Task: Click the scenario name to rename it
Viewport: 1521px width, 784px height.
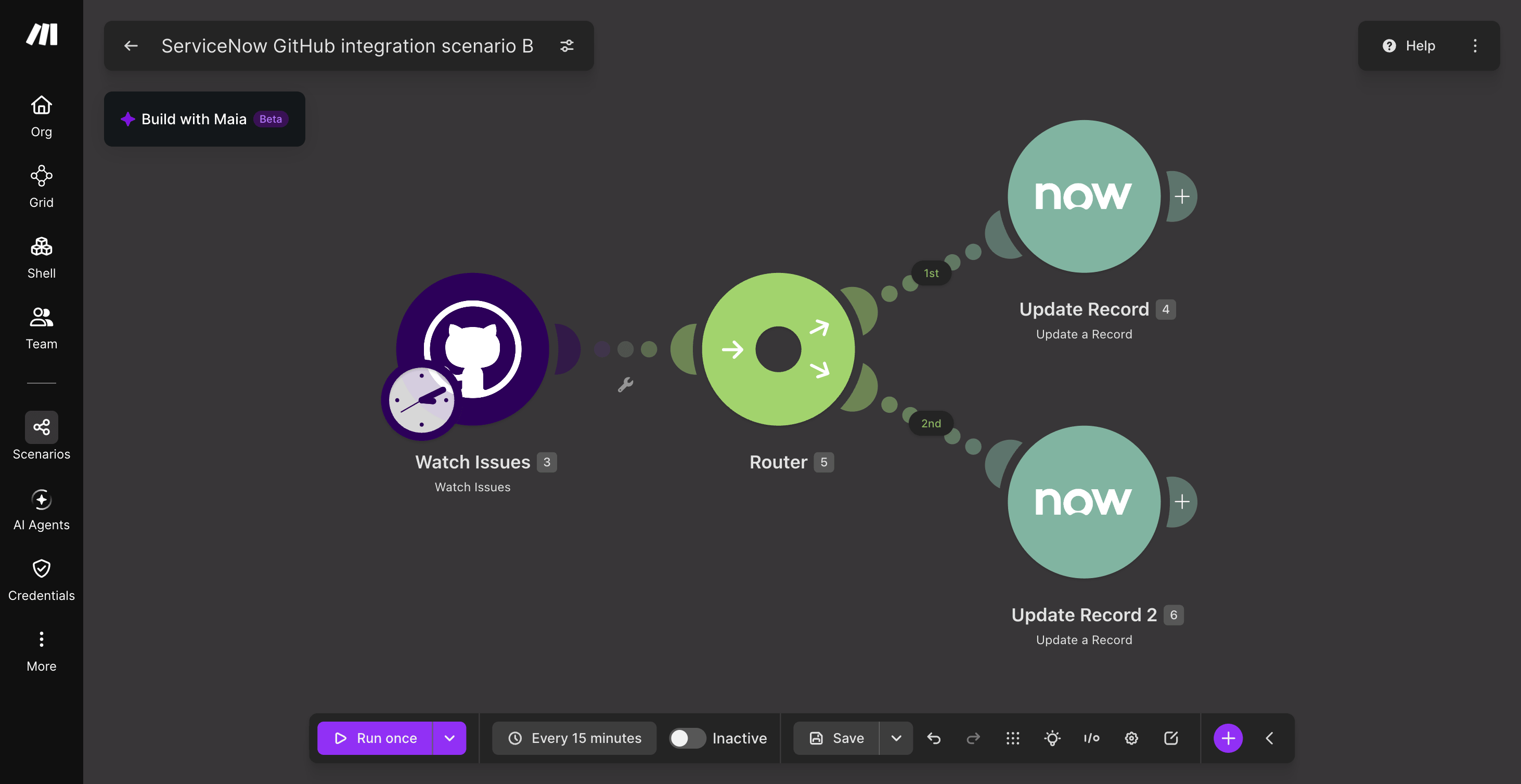Action: click(x=347, y=45)
